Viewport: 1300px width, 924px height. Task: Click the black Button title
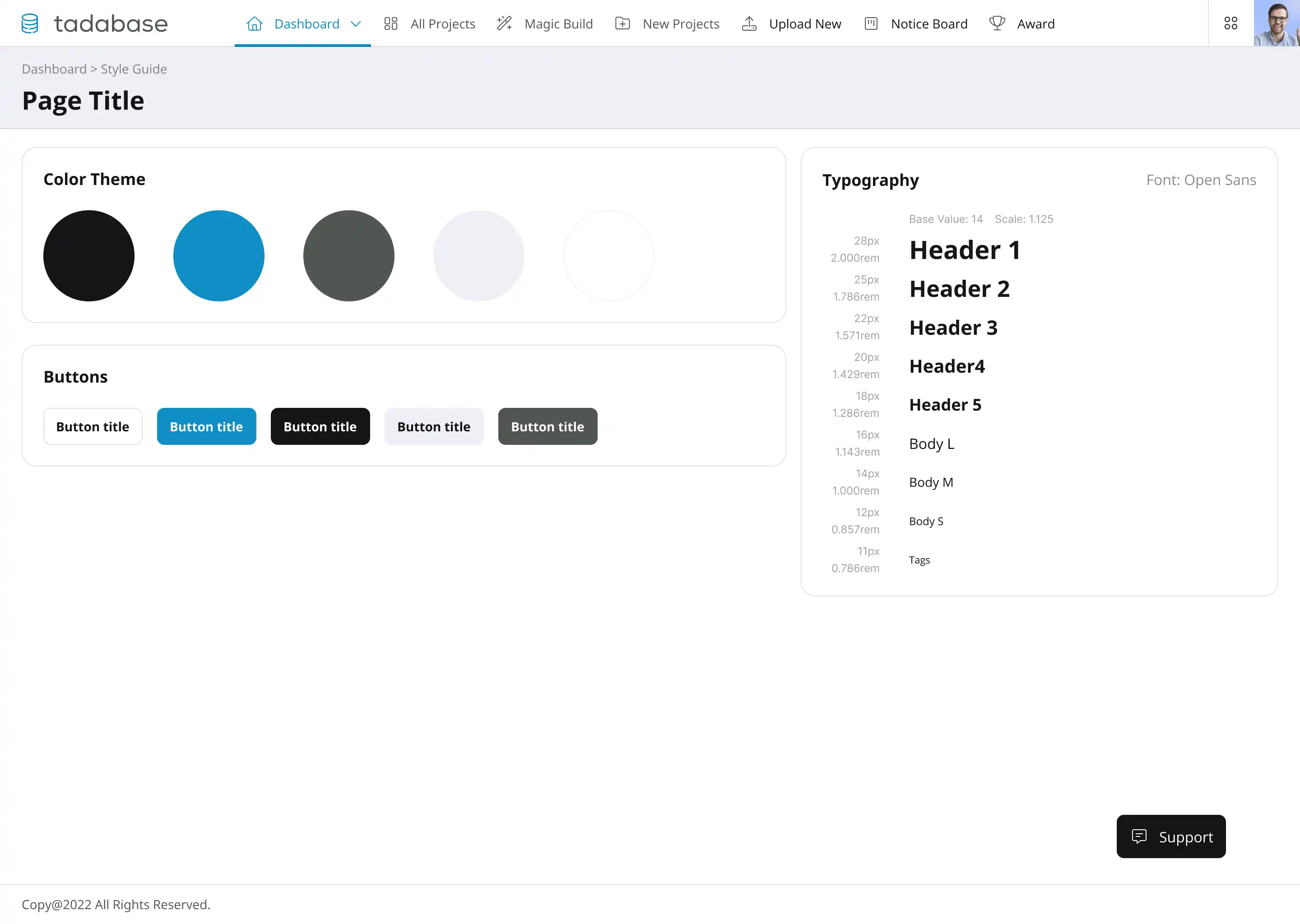tap(320, 426)
